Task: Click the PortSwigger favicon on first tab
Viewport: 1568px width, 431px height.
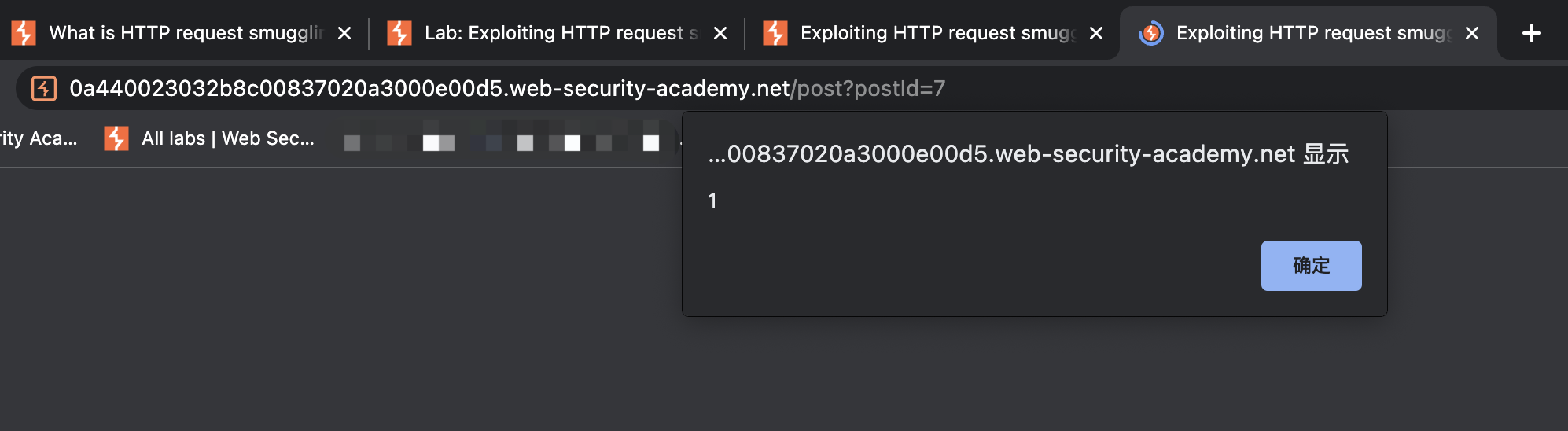Action: [24, 33]
